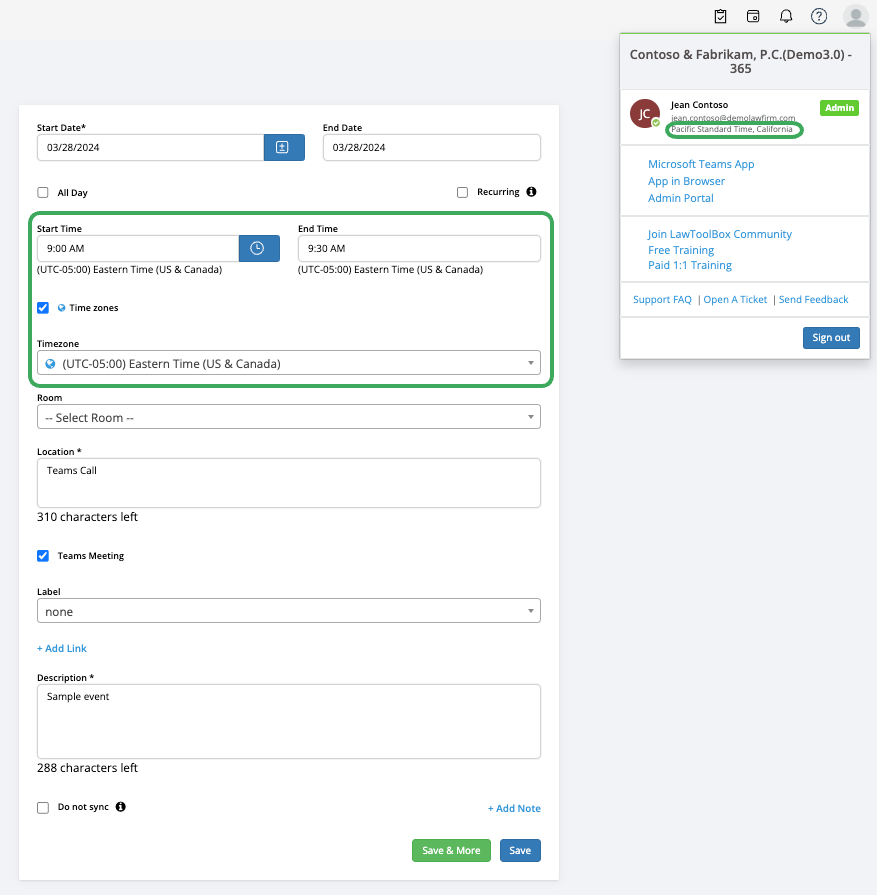This screenshot has height=895, width=877.
Task: Uncheck the Teams Meeting checkbox
Action: pos(43,555)
